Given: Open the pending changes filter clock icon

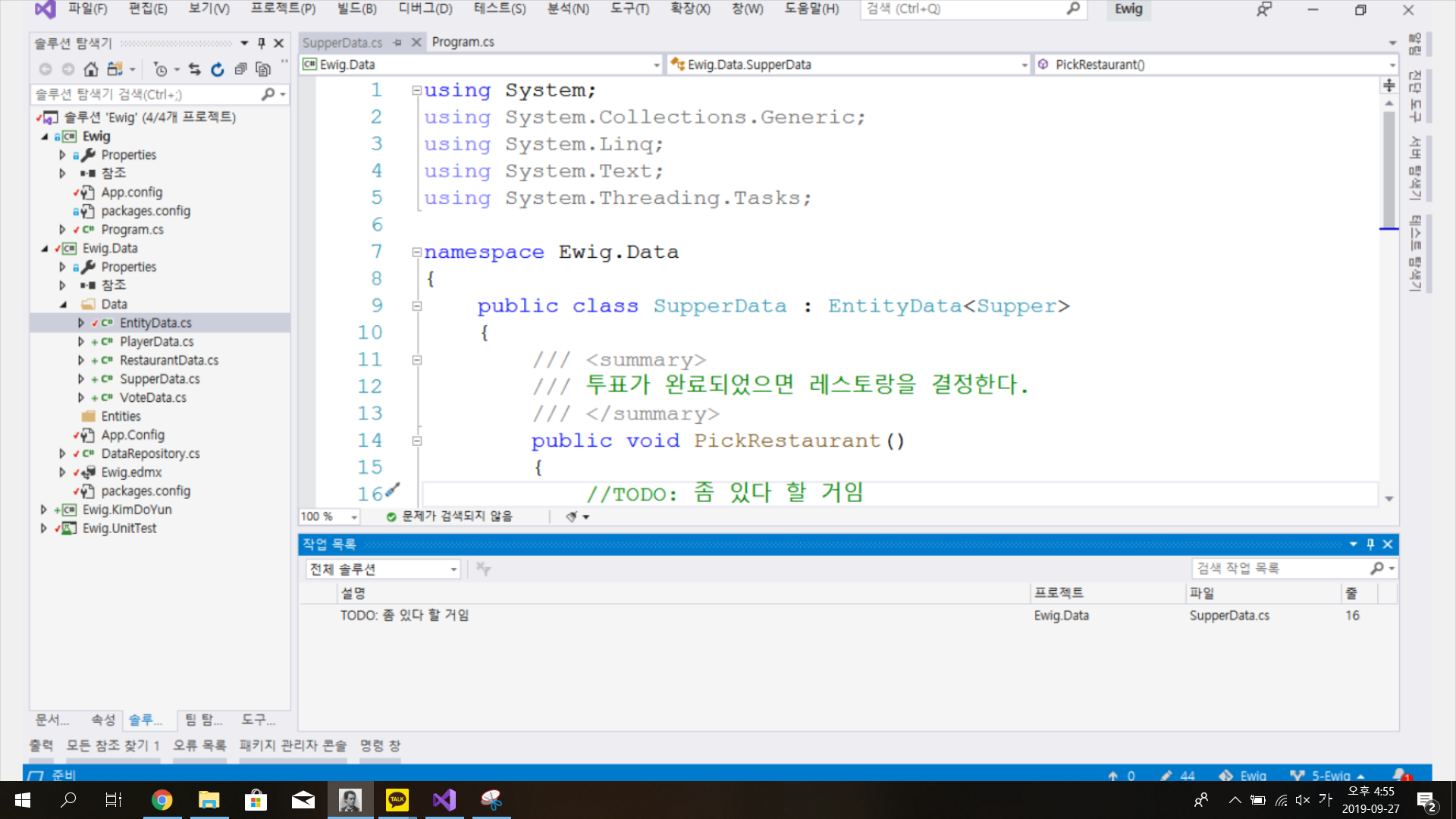Looking at the screenshot, I should [x=160, y=70].
